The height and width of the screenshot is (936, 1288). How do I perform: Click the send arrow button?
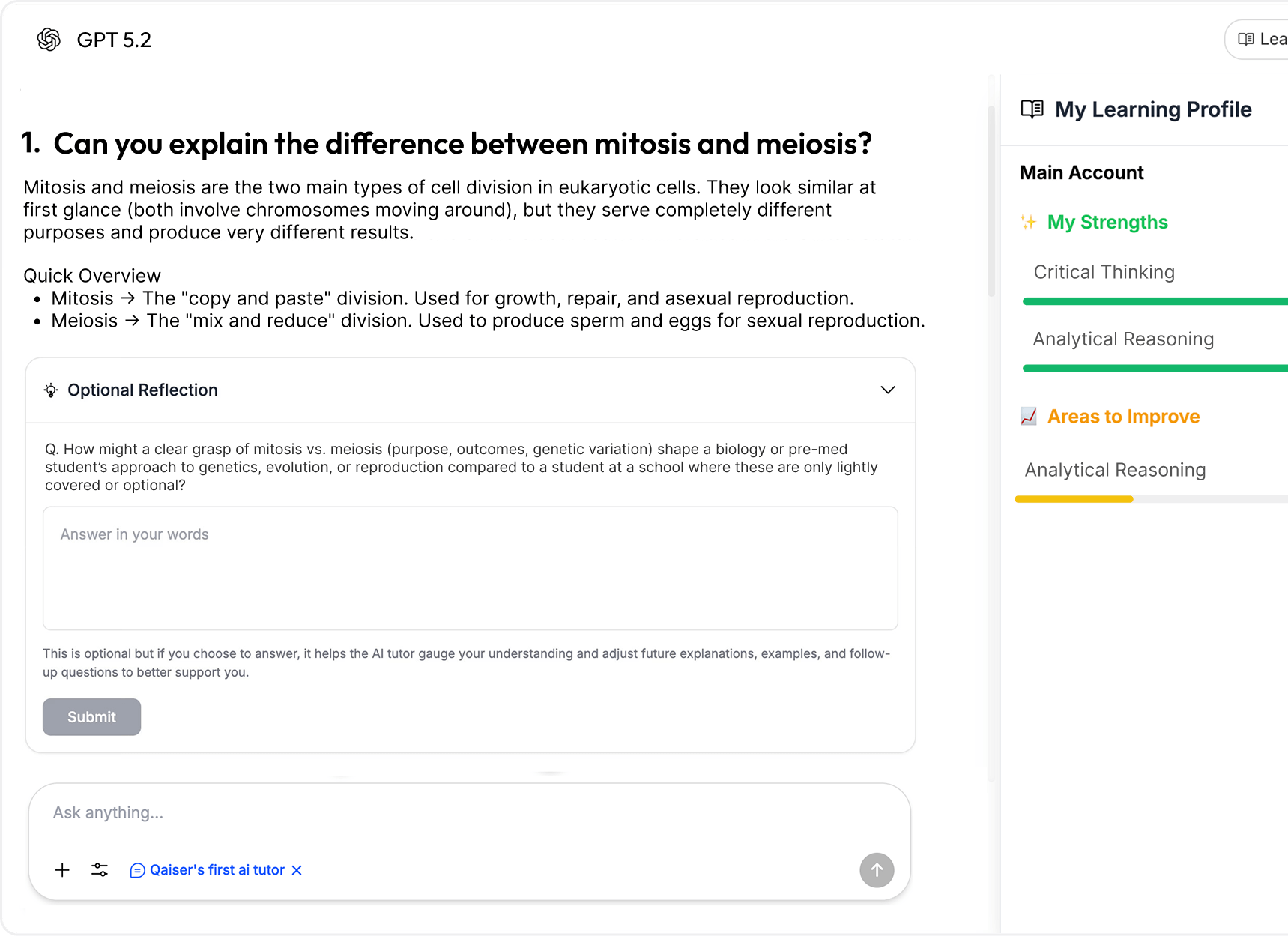877,870
